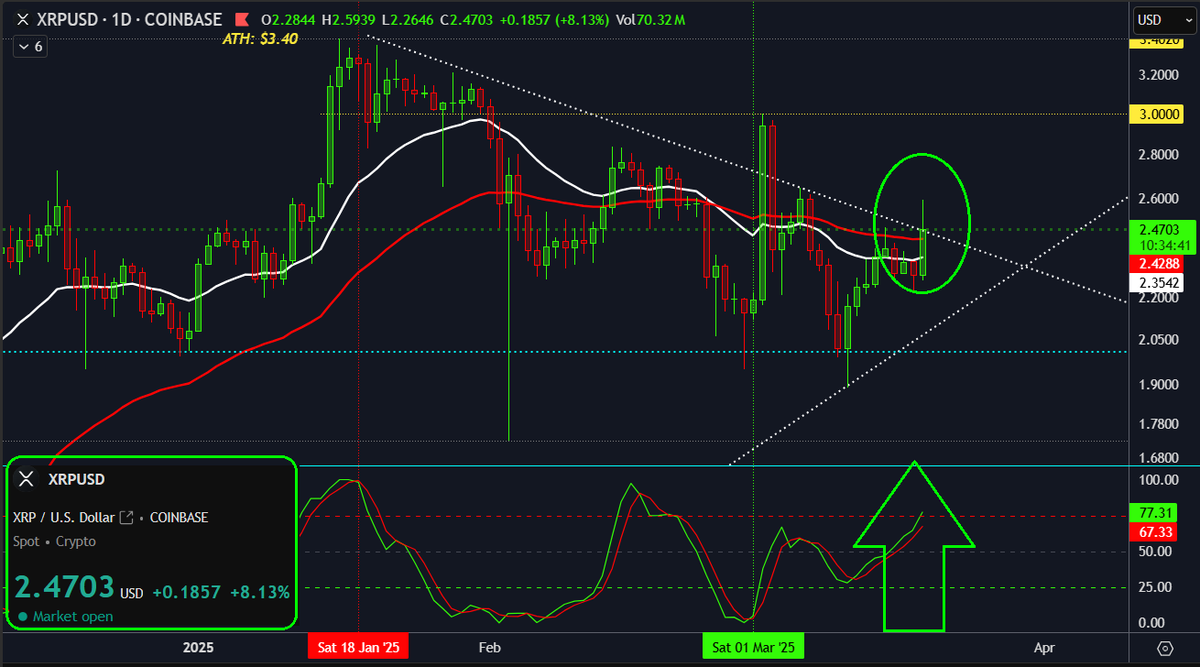
Task: Click the high value 2.5939 in header
Action: (x=354, y=19)
